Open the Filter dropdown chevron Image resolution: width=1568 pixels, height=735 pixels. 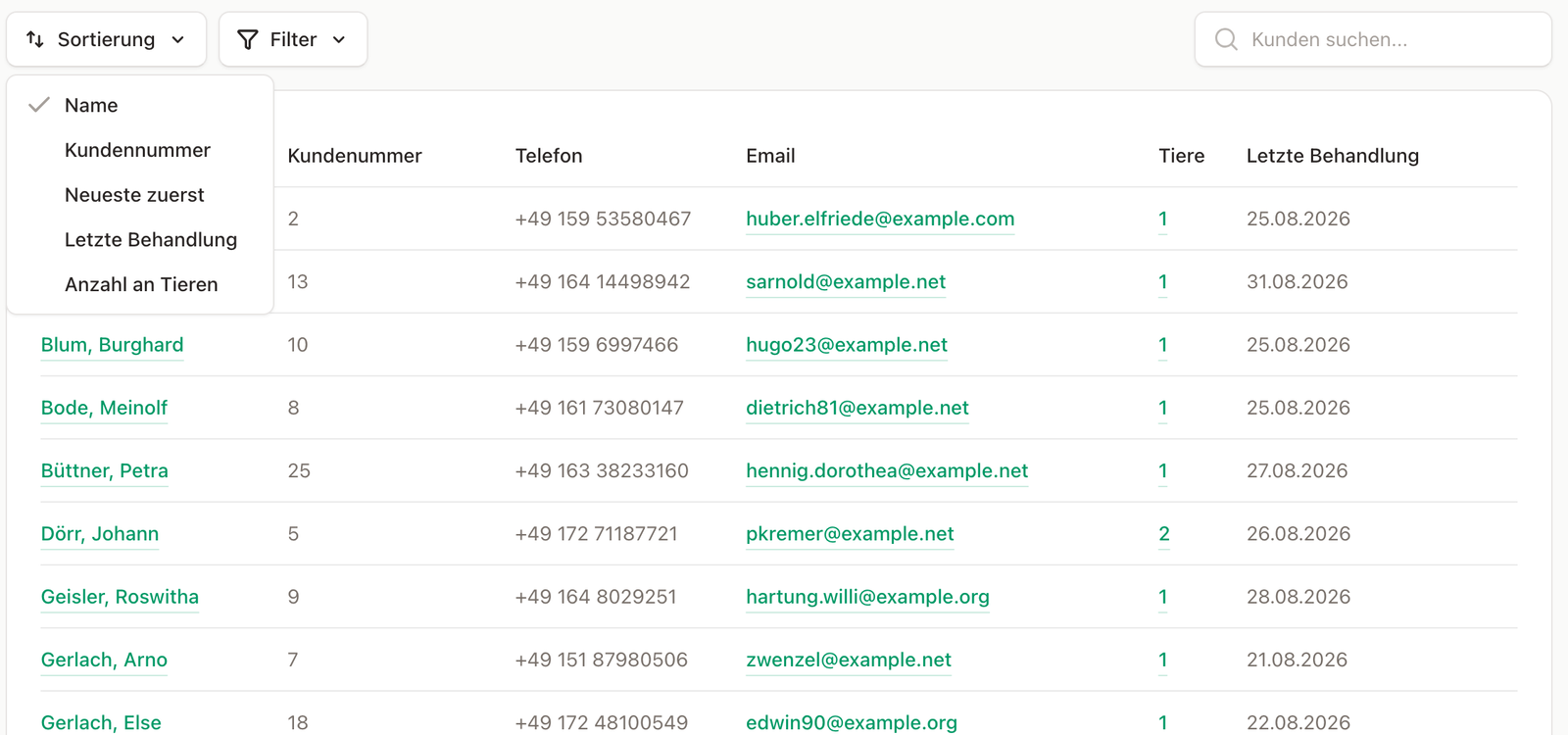(339, 39)
